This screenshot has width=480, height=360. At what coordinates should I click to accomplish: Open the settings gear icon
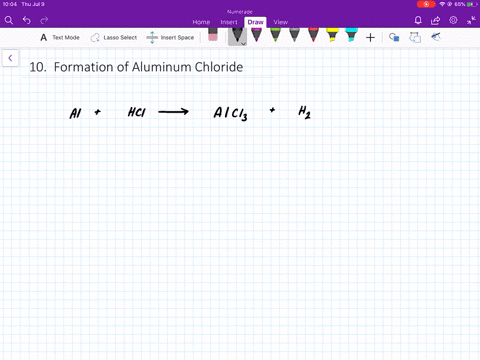[453, 20]
